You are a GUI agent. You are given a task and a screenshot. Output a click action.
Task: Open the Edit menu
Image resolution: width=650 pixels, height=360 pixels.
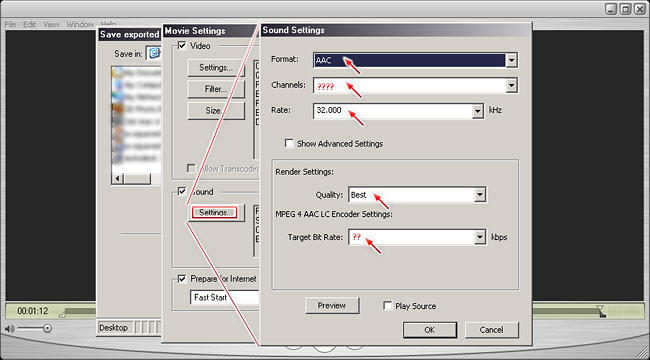(x=29, y=24)
